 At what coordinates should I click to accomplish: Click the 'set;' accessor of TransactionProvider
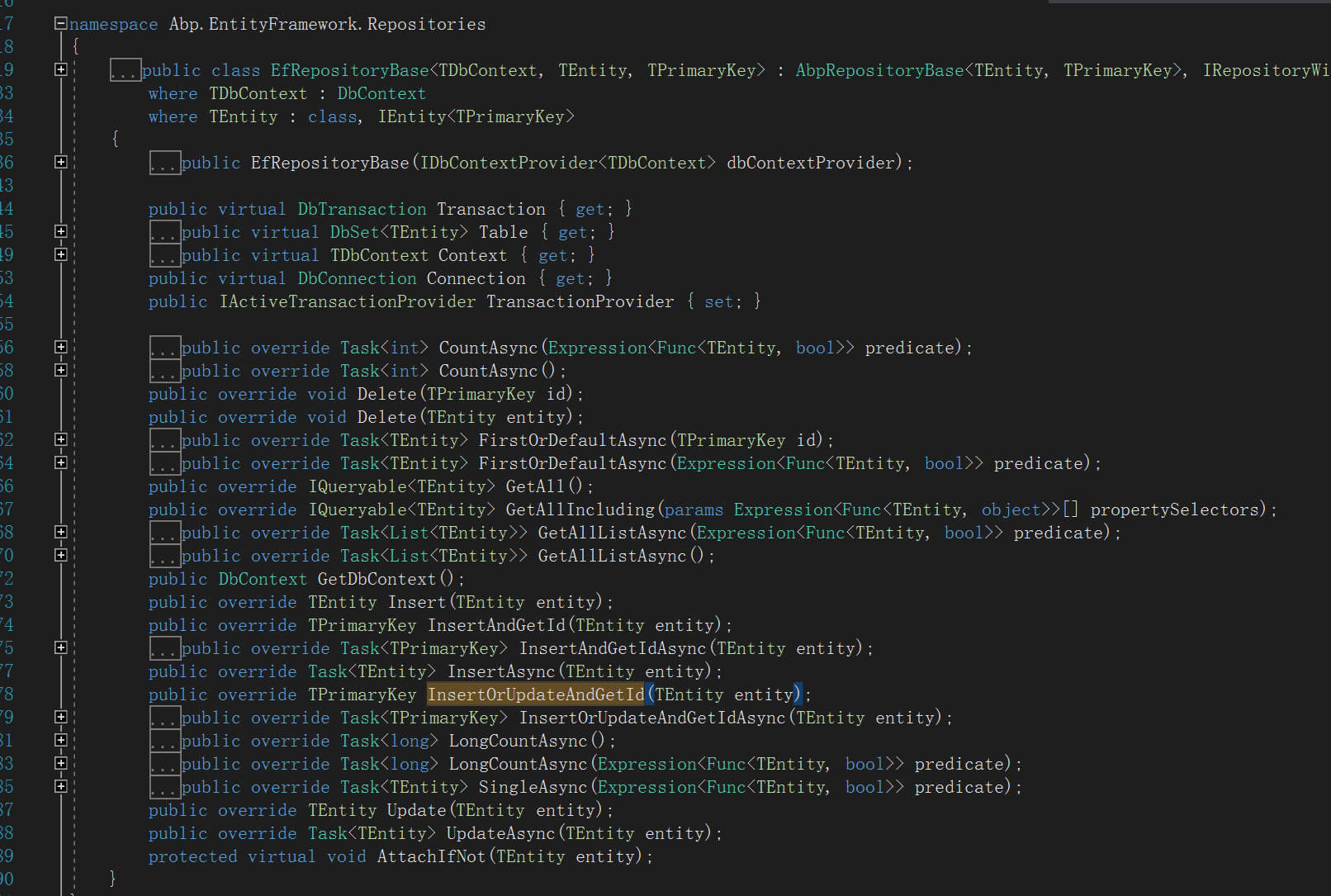click(722, 302)
